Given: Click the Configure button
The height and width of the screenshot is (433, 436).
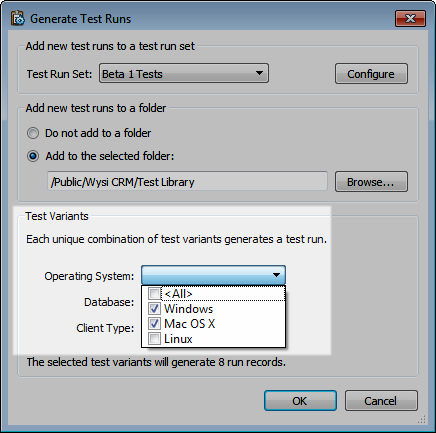Looking at the screenshot, I should pos(371,74).
